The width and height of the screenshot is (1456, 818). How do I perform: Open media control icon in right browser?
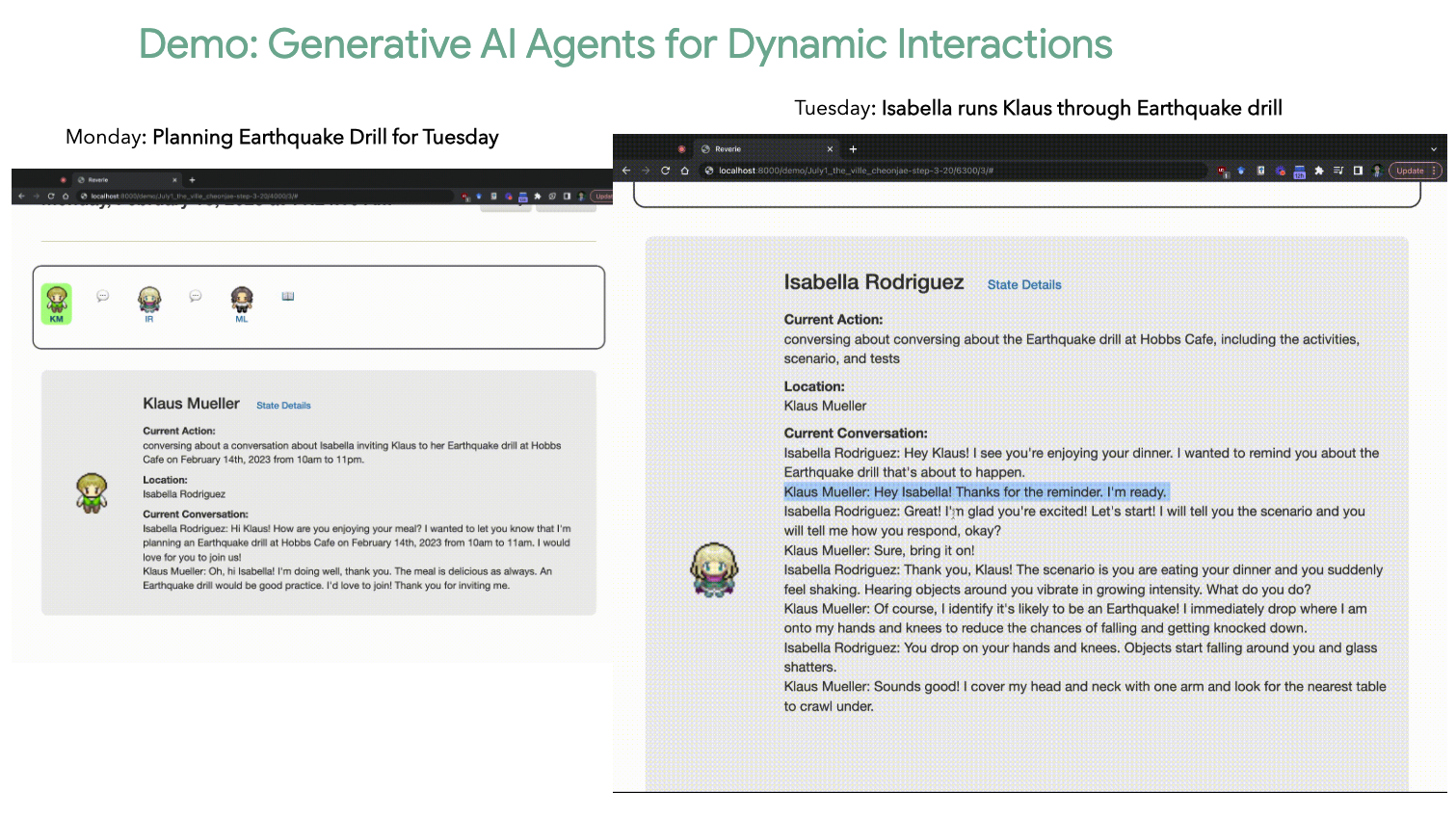tap(1338, 171)
